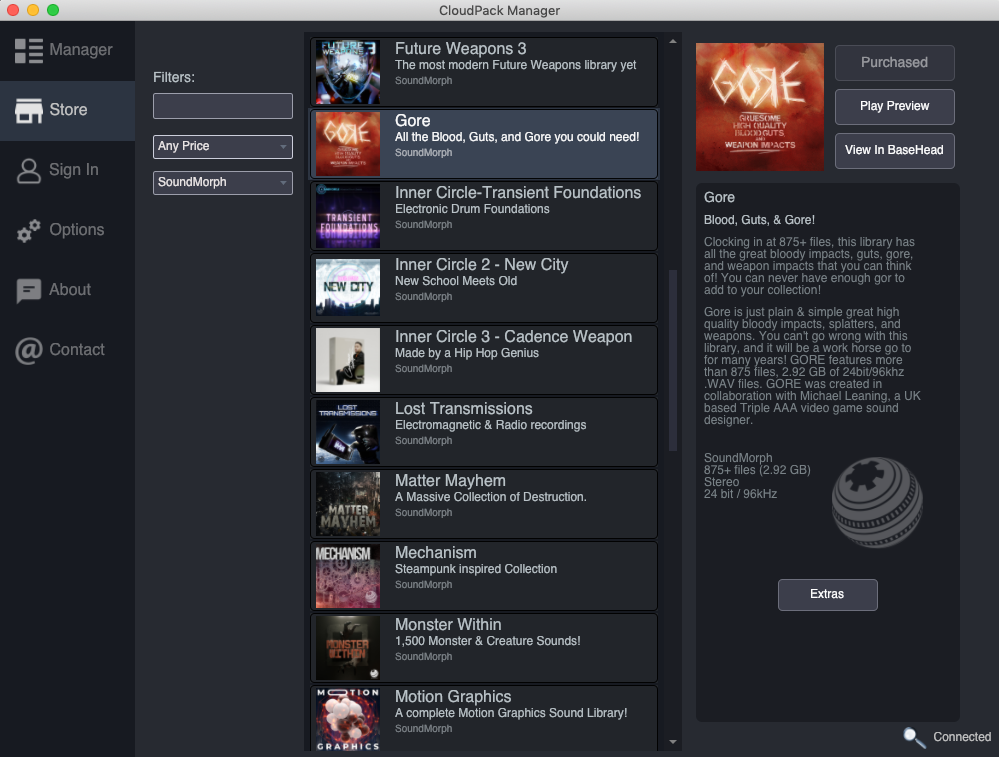Click the green macOS zoom window button
999x757 pixels.
click(53, 10)
